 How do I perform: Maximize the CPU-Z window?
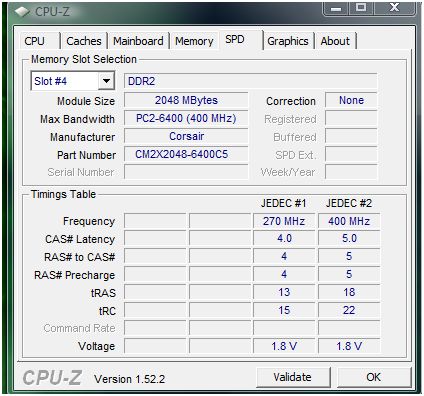[x=361, y=8]
